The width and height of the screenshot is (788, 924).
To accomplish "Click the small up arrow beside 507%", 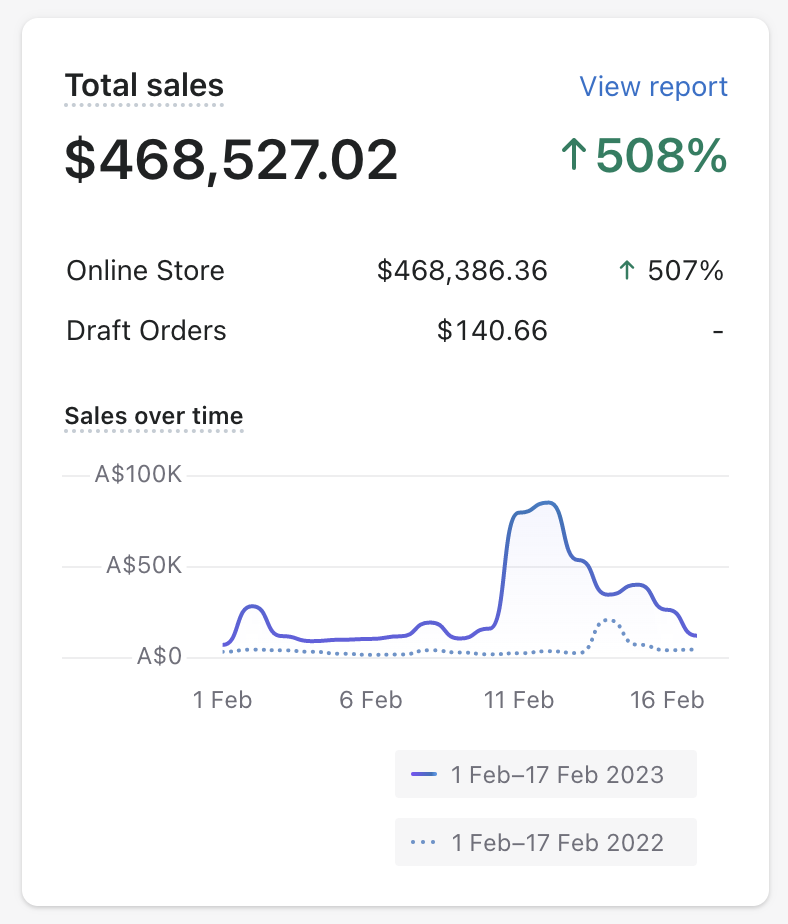I will (x=627, y=271).
